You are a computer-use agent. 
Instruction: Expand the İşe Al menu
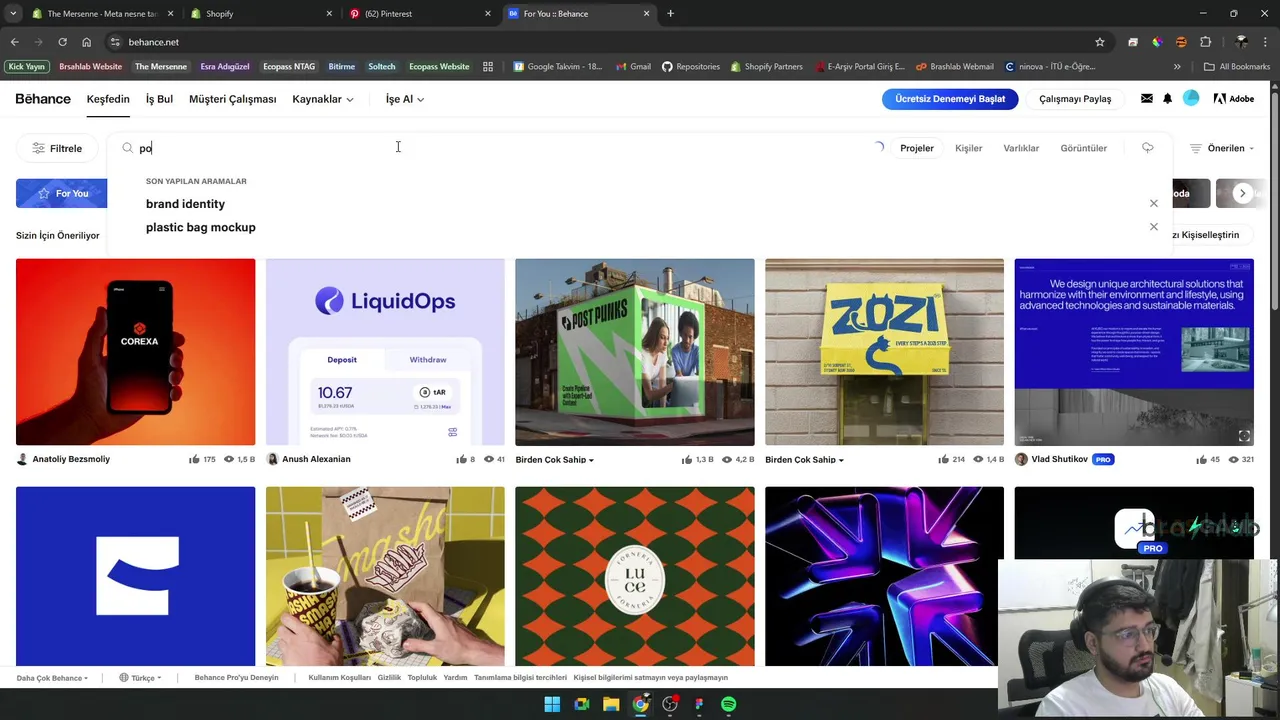[405, 99]
